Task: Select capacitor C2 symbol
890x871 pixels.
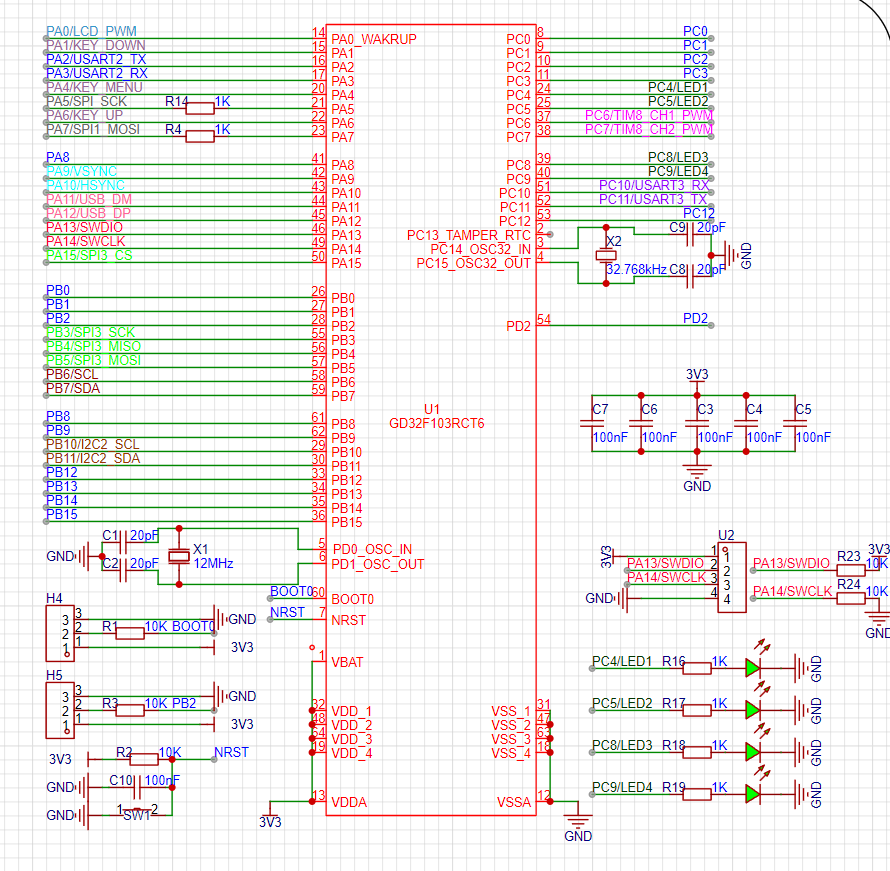Action: (x=123, y=570)
